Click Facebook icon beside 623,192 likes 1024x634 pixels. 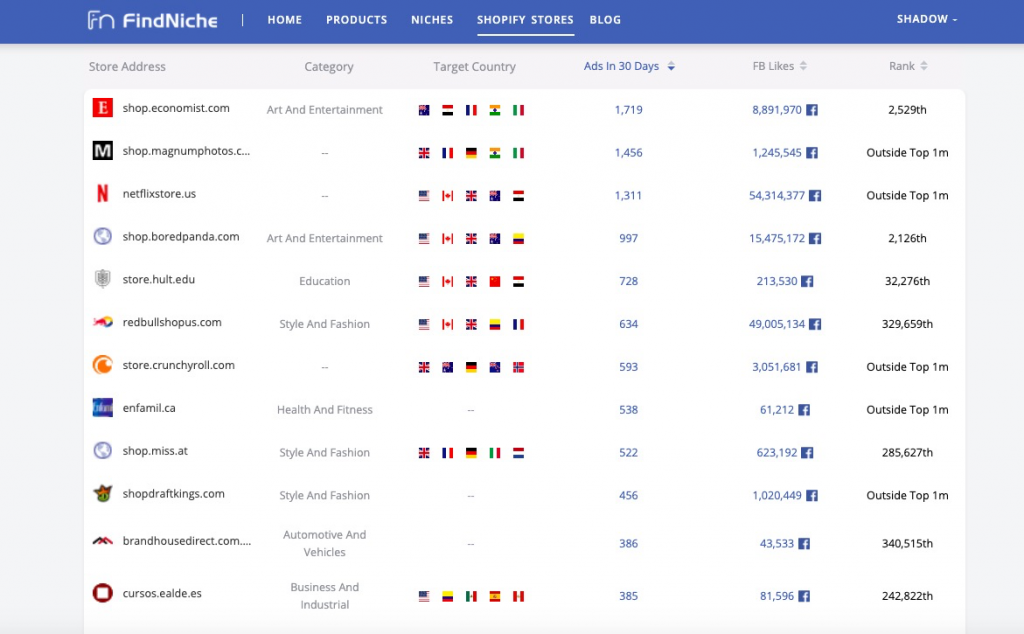coord(807,452)
